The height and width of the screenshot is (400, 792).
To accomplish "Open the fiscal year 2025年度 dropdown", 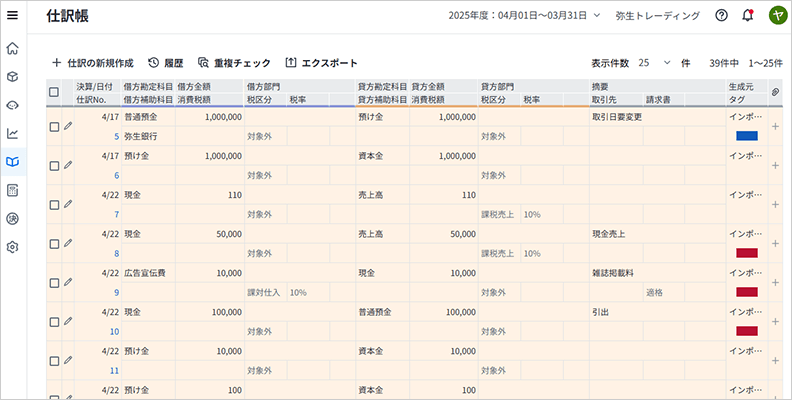I will click(x=525, y=15).
